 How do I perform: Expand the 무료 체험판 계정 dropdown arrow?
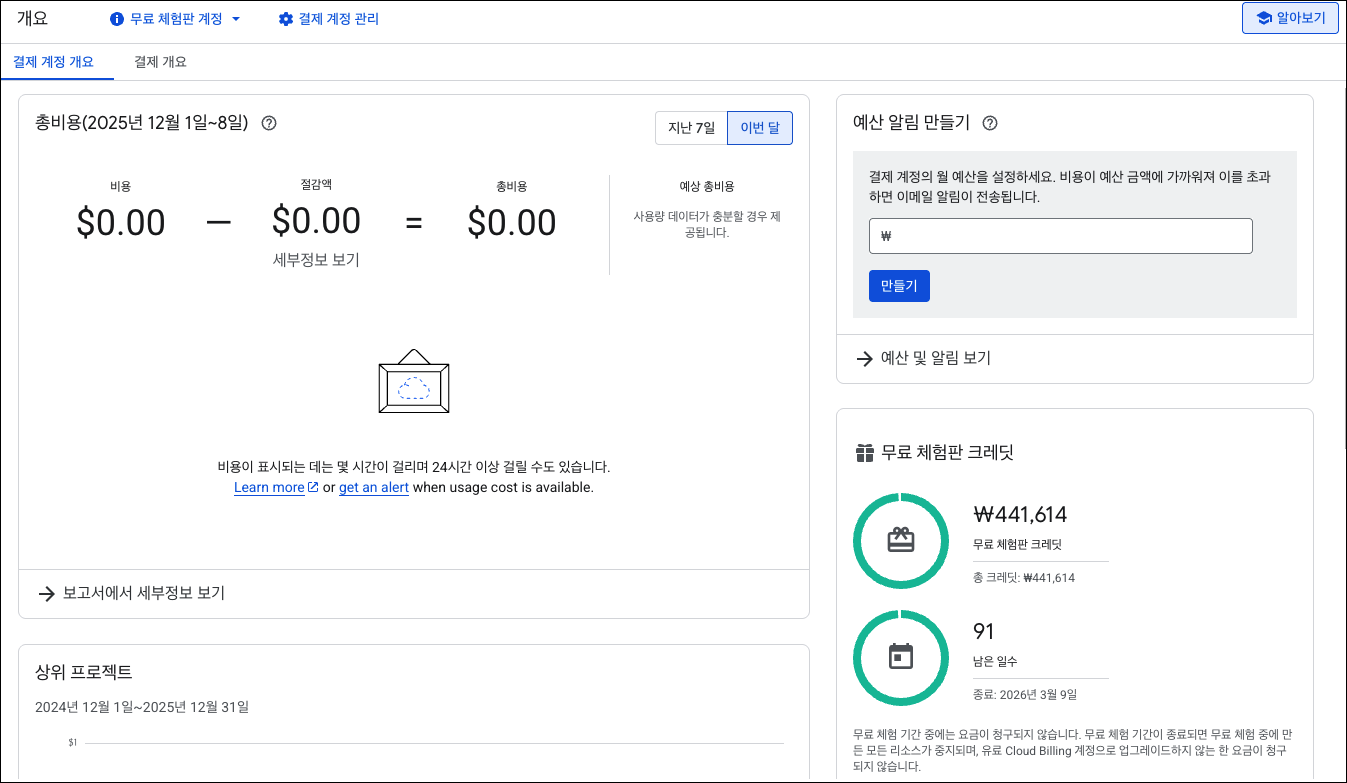click(236, 19)
